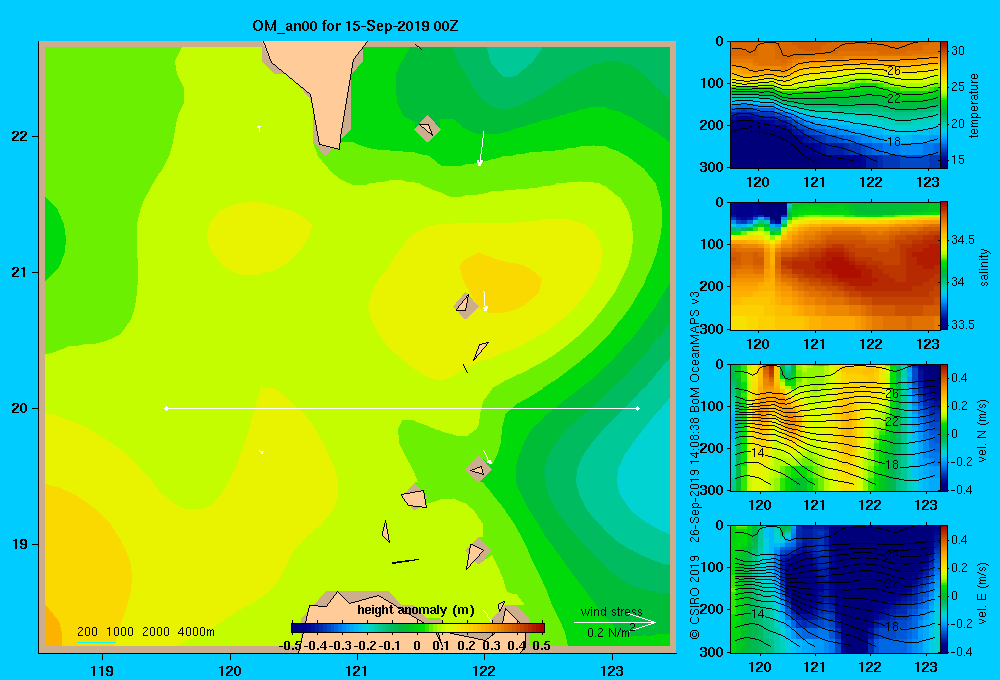The width and height of the screenshot is (1000, 680).
Task: Click "4000m" in the depth contour legend
Action: coord(196,632)
